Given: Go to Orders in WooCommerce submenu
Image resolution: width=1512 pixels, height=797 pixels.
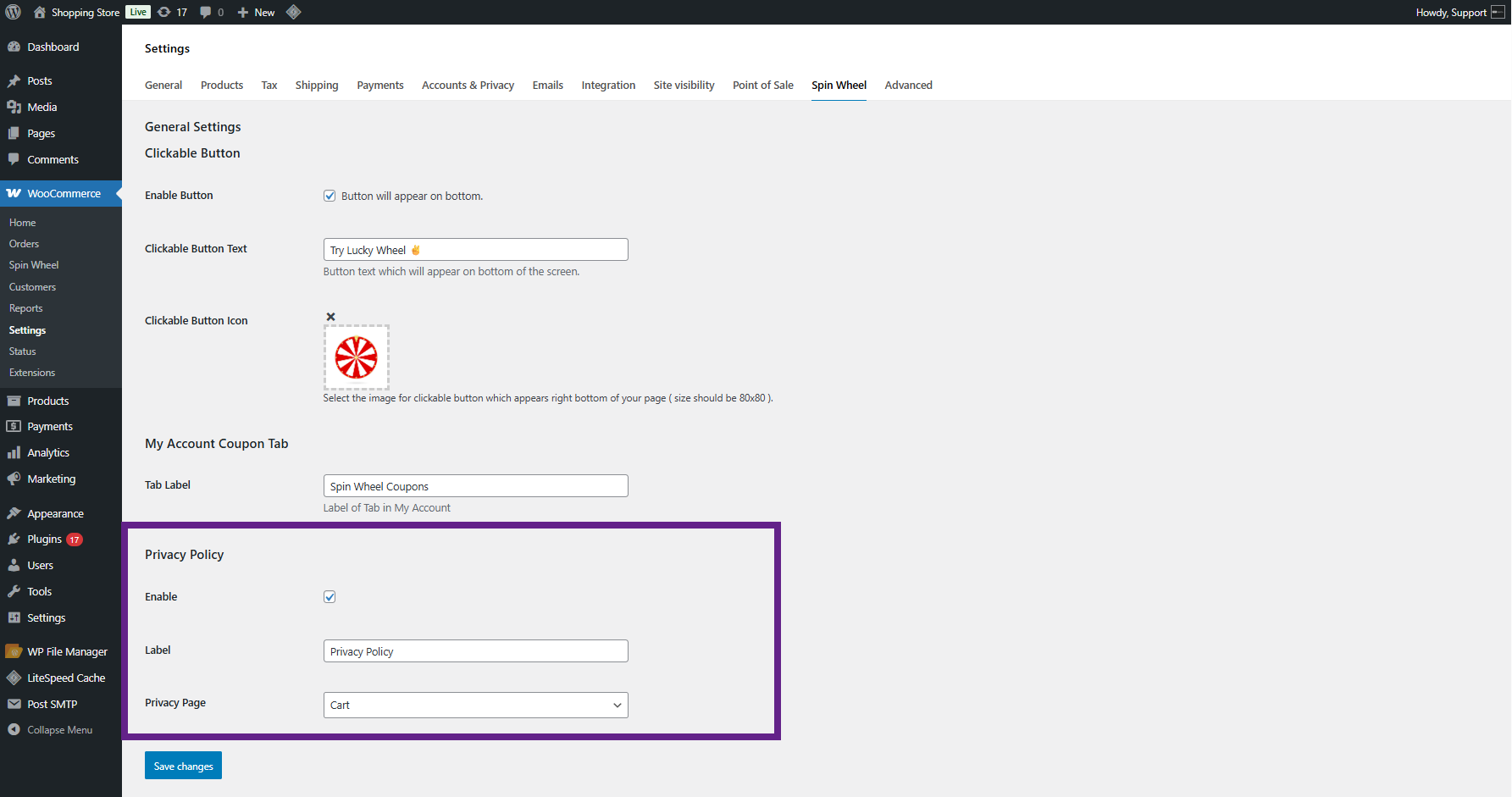Looking at the screenshot, I should click(x=24, y=244).
